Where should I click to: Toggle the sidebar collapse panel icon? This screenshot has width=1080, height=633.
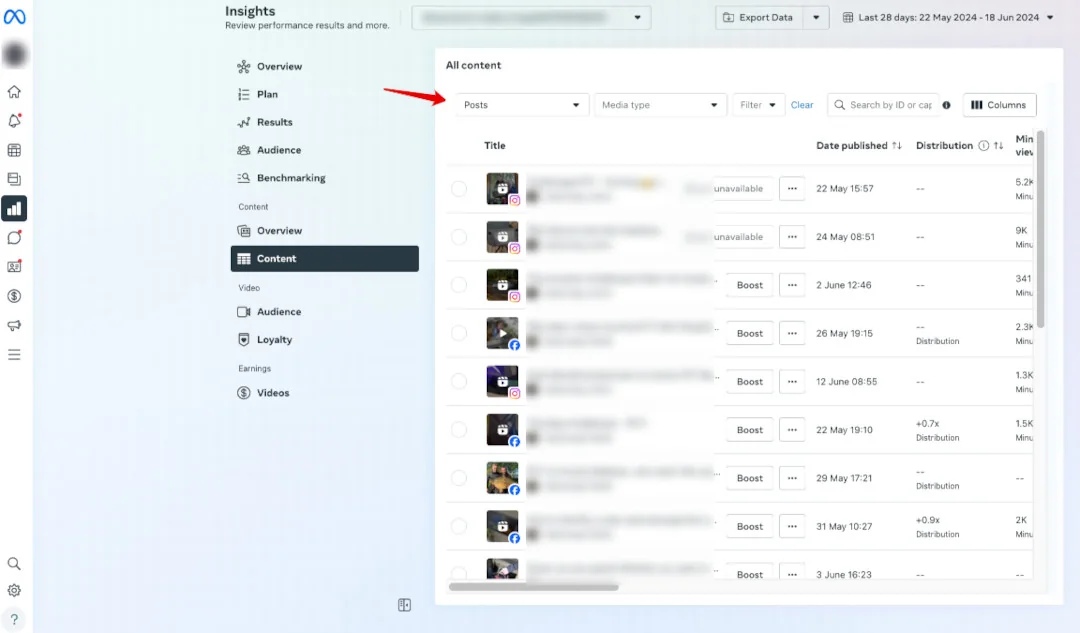tap(404, 605)
